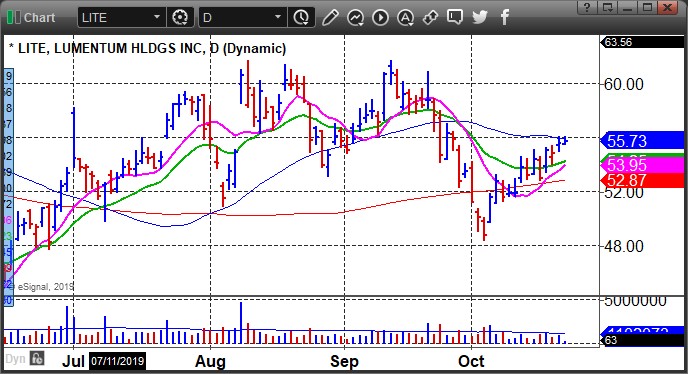Expand the D interval dropdown arrow
688x374 pixels.
pyautogui.click(x=278, y=18)
